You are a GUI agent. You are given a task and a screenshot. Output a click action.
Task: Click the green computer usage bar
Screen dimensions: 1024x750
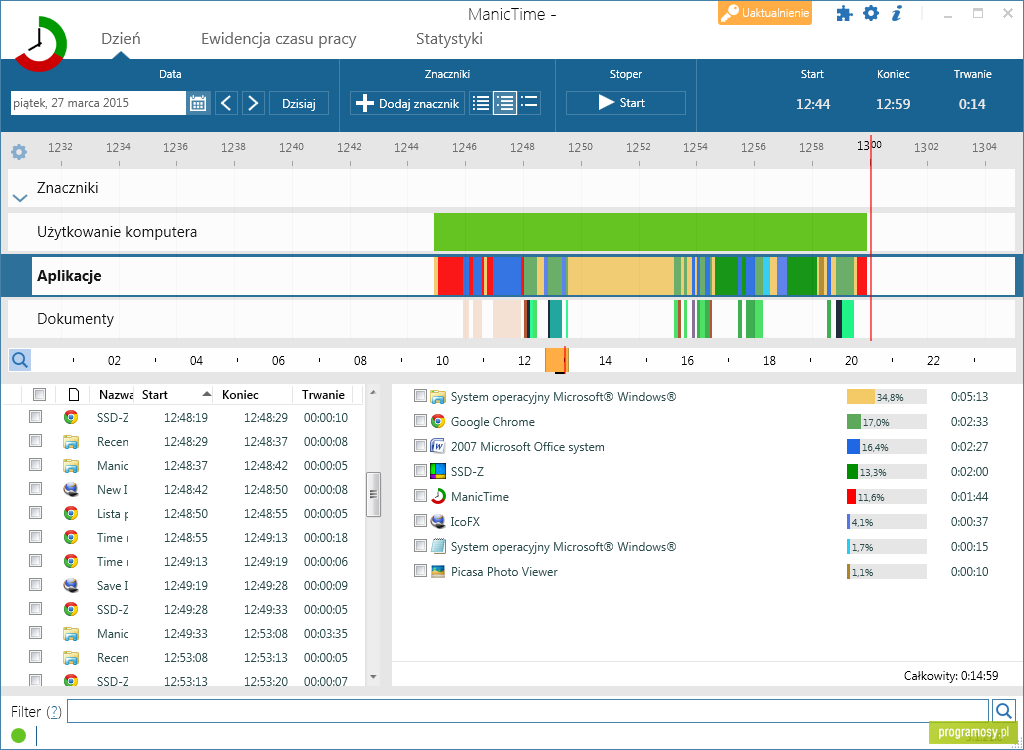click(x=650, y=231)
